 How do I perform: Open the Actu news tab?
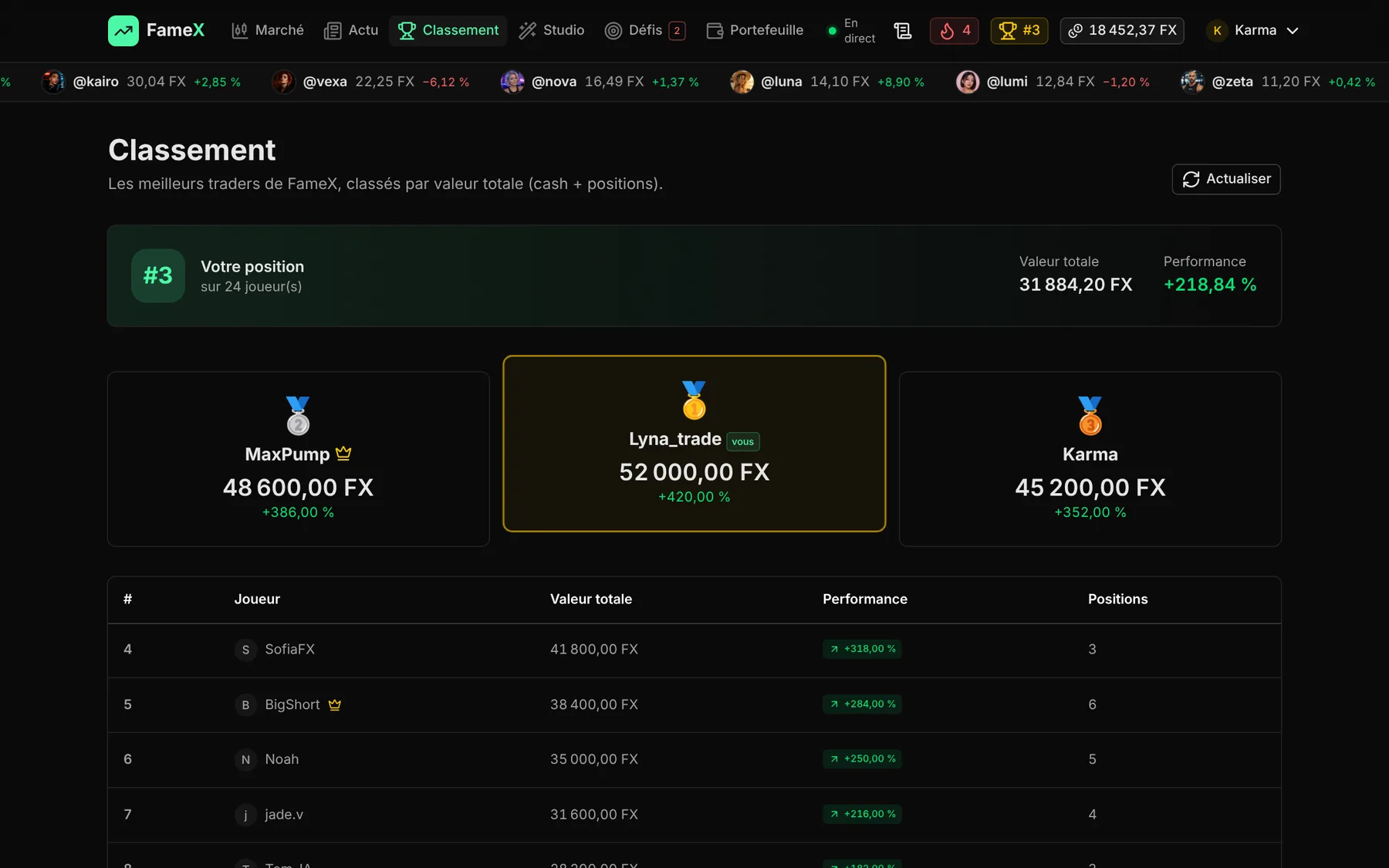tap(351, 31)
